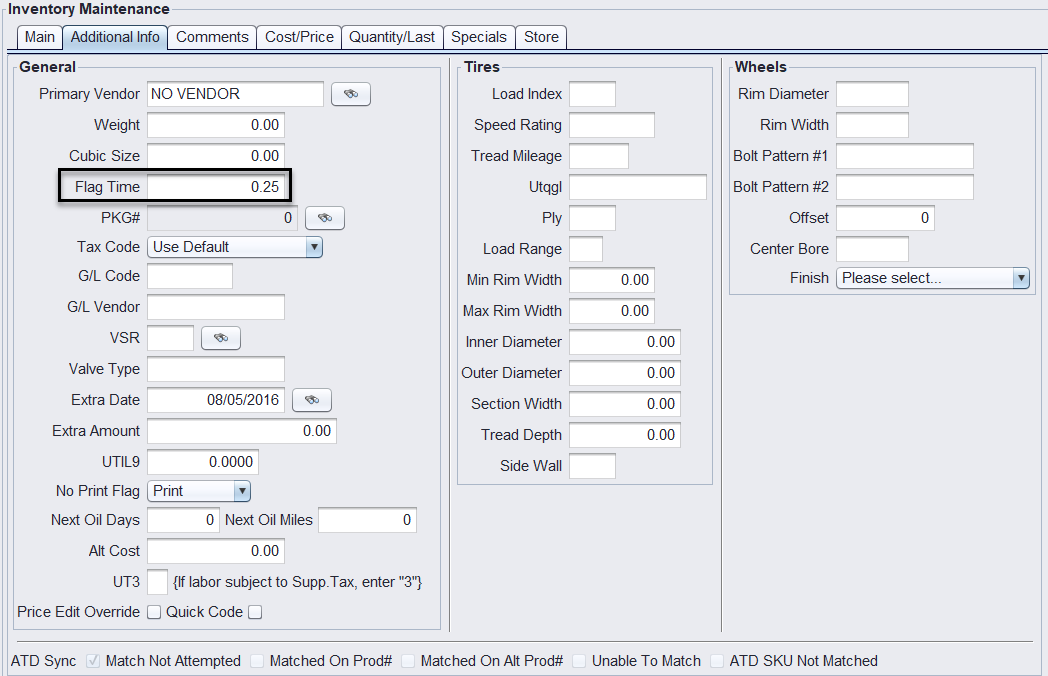Screen dimensions: 1048x676
Task: Click into the Flag Time field
Action: coord(218,187)
